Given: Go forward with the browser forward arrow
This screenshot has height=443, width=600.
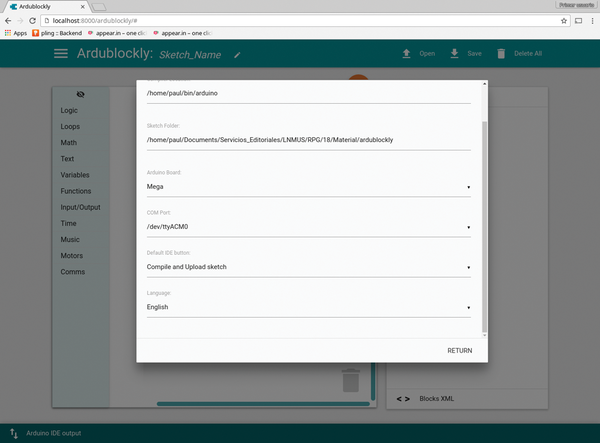Looking at the screenshot, I should pyautogui.click(x=20, y=21).
